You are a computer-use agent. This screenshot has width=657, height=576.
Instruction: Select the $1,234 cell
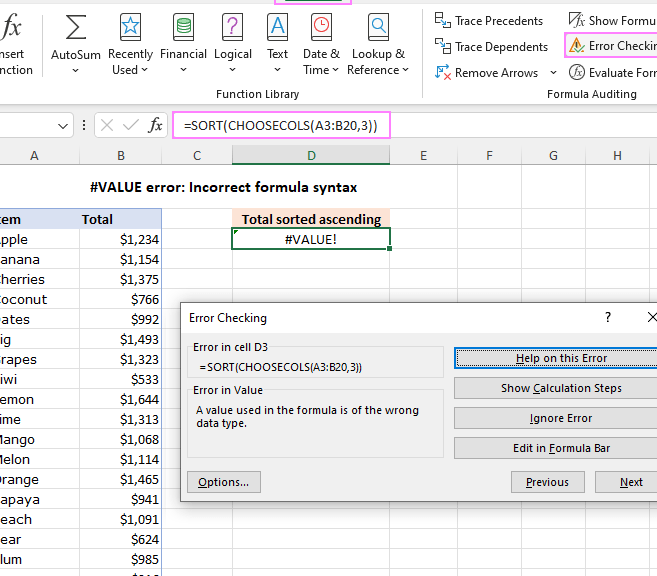point(121,239)
